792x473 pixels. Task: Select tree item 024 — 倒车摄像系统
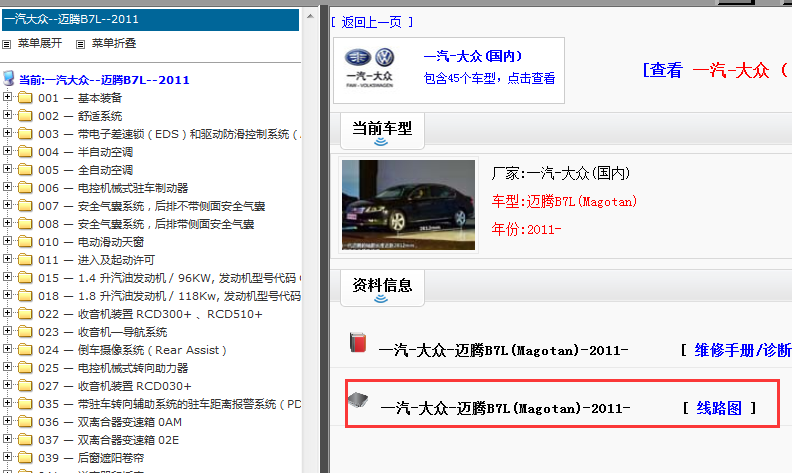tap(132, 350)
